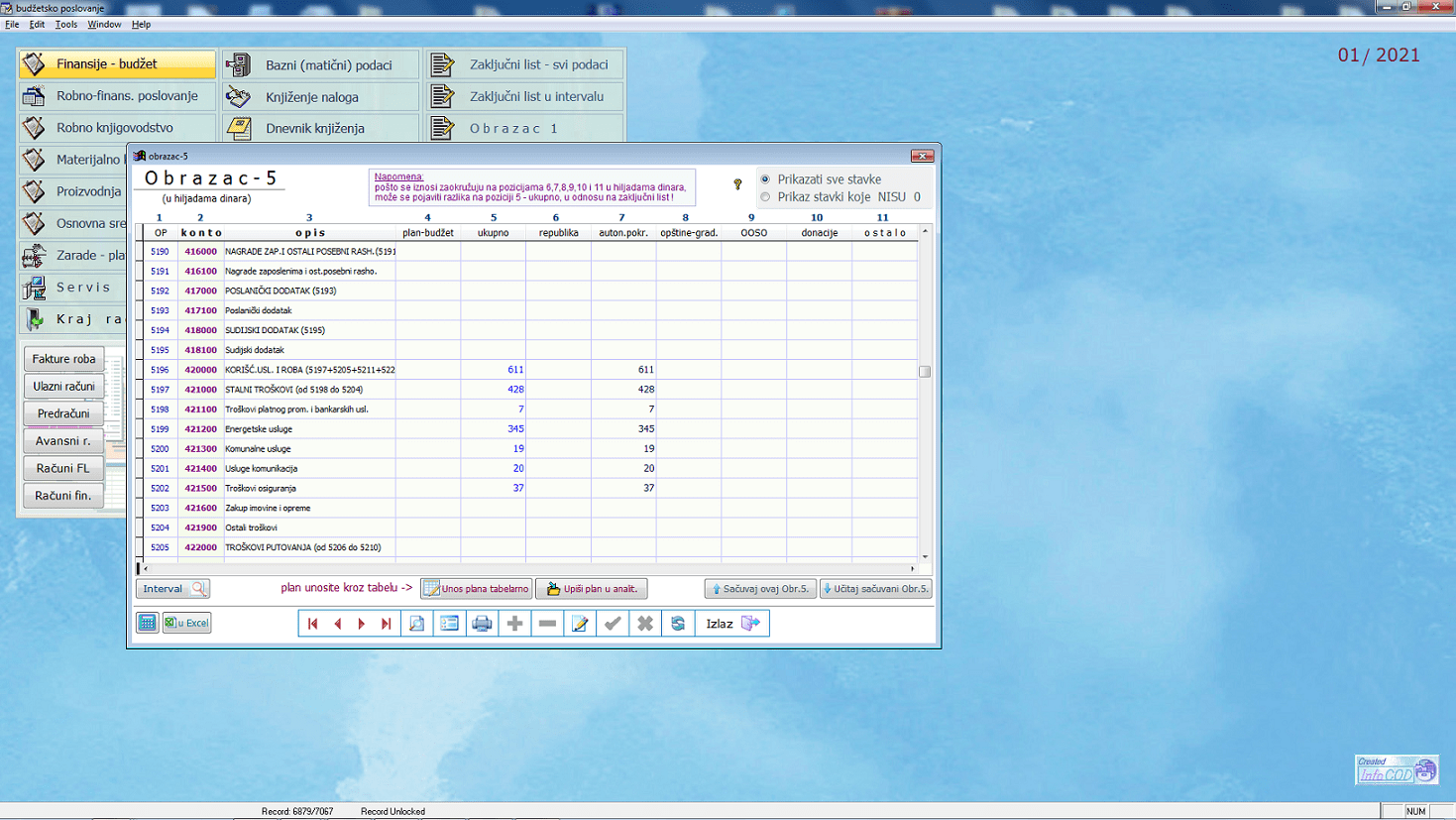This screenshot has height=820, width=1456.
Task: Click the Ulazni računi button
Action: pos(63,387)
